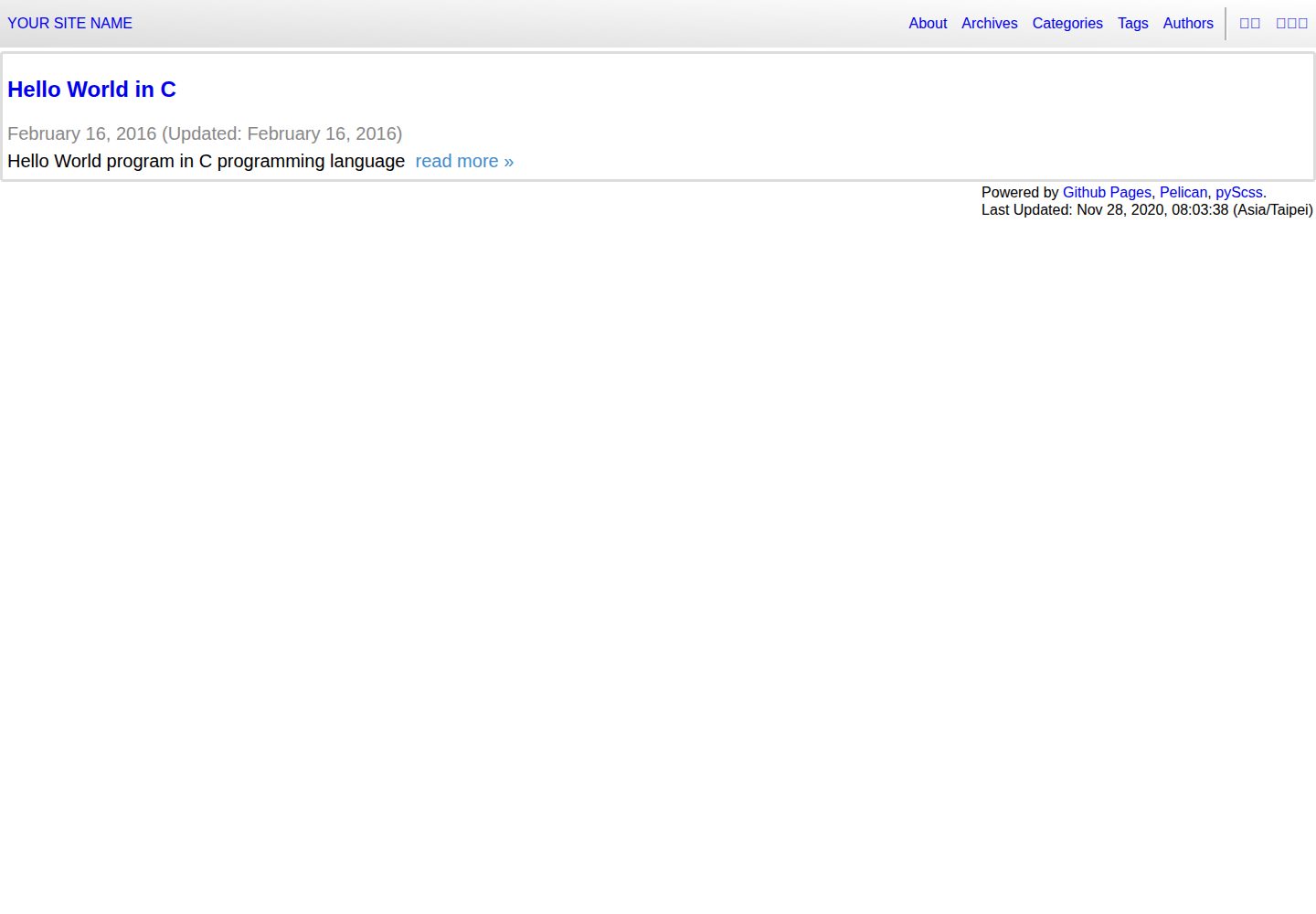The height and width of the screenshot is (914, 1316).
Task: View the Tags page
Action: coord(1132,24)
